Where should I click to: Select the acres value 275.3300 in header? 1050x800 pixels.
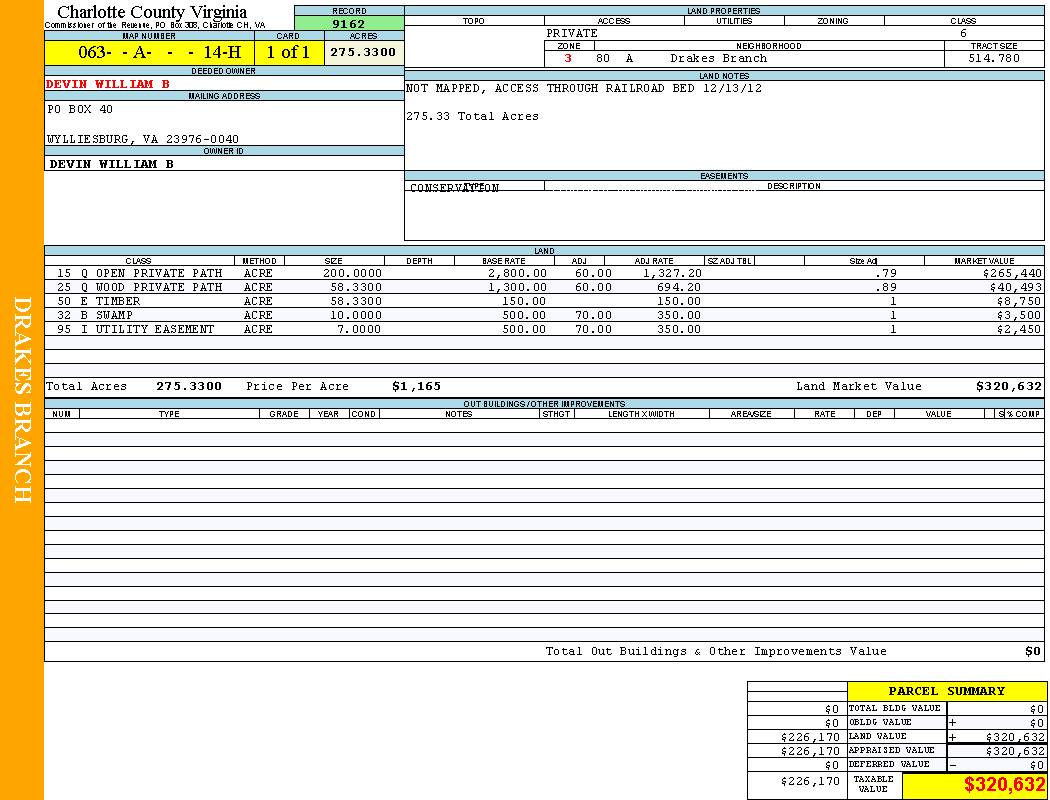click(363, 53)
